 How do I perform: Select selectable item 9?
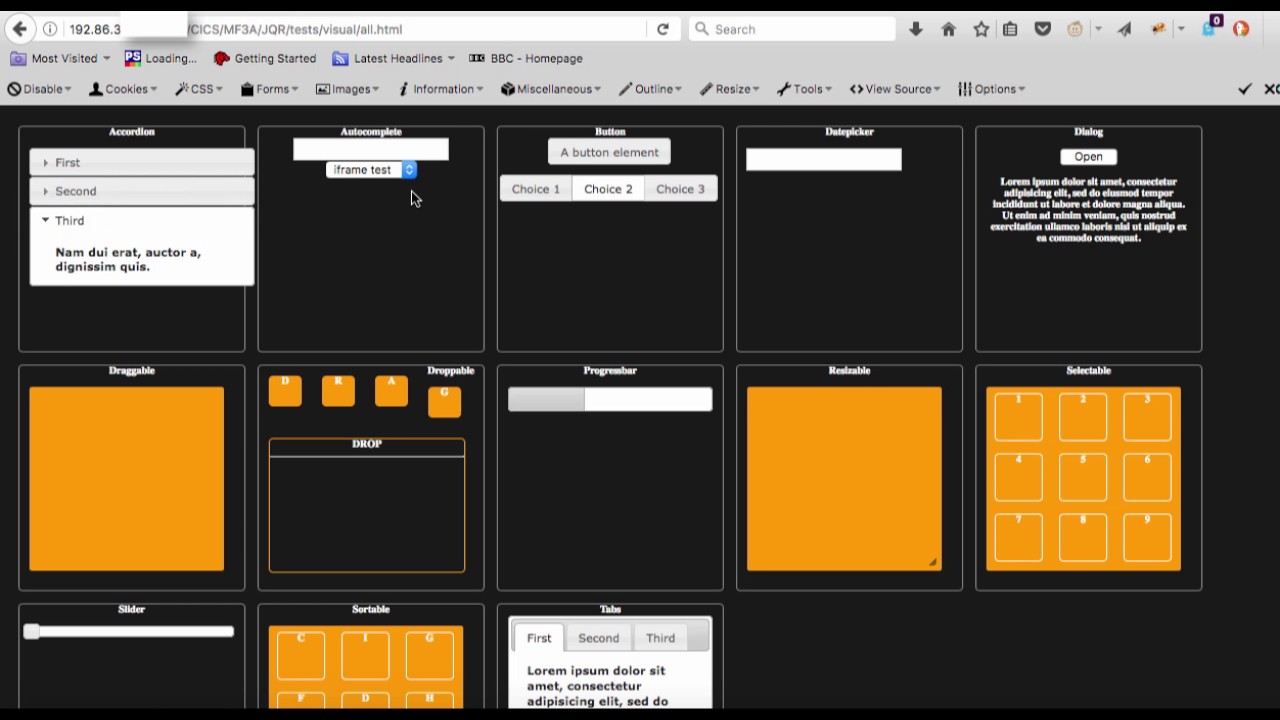click(1147, 537)
